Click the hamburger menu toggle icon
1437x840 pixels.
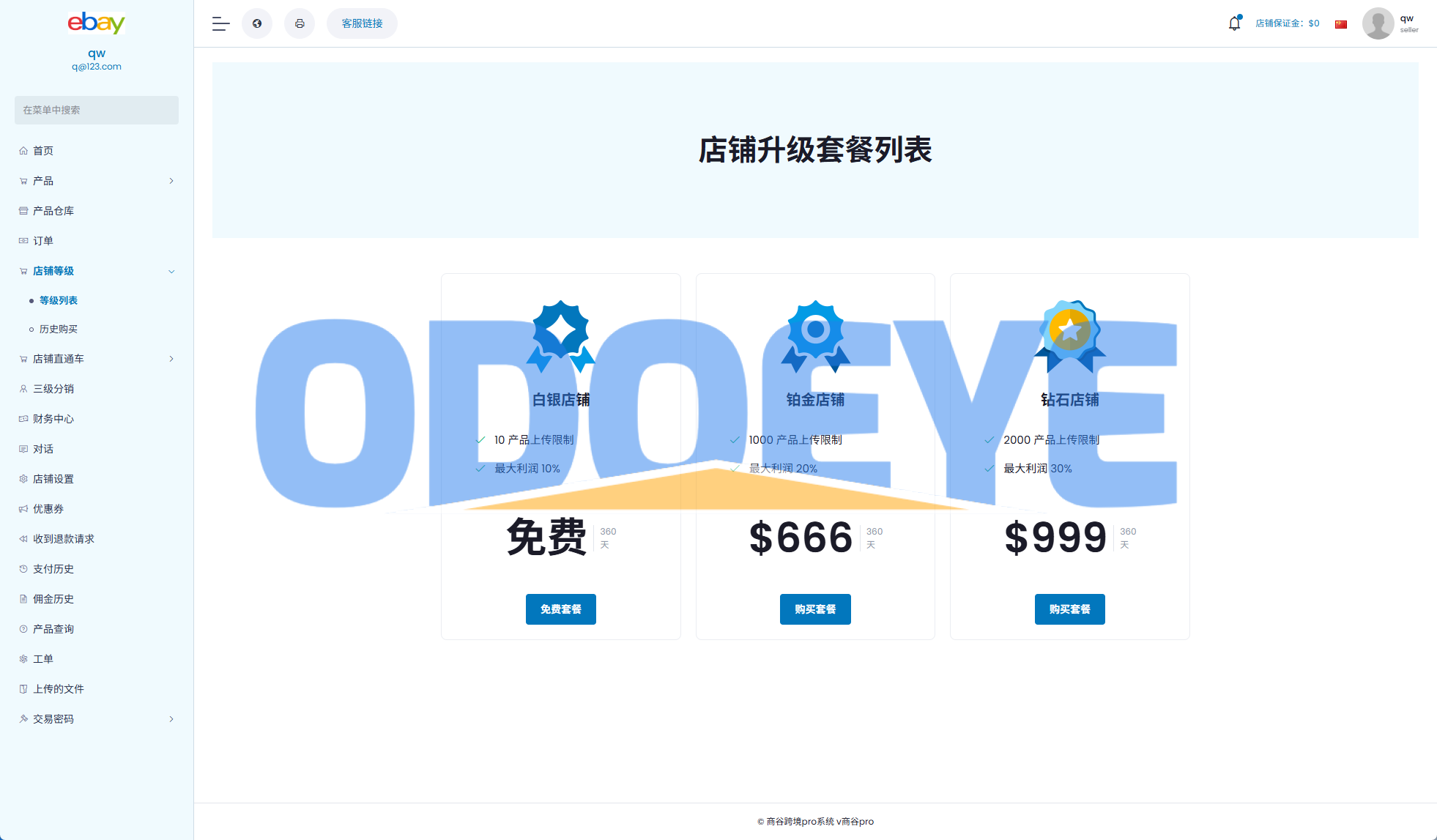(x=220, y=23)
